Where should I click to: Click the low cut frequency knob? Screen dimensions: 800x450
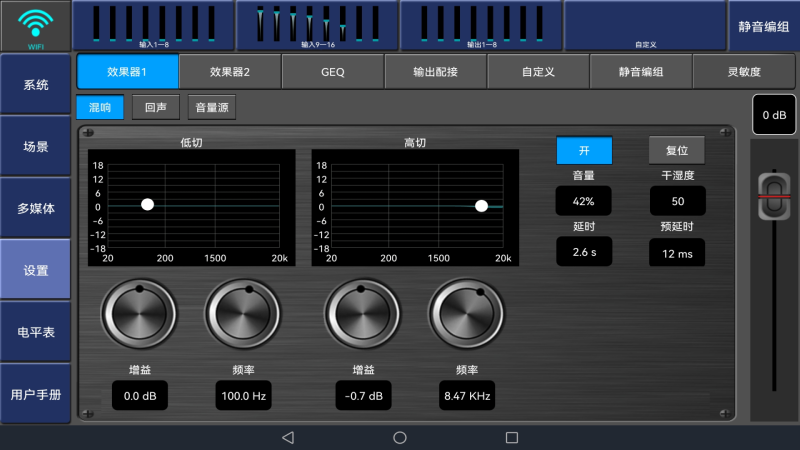[x=241, y=313]
